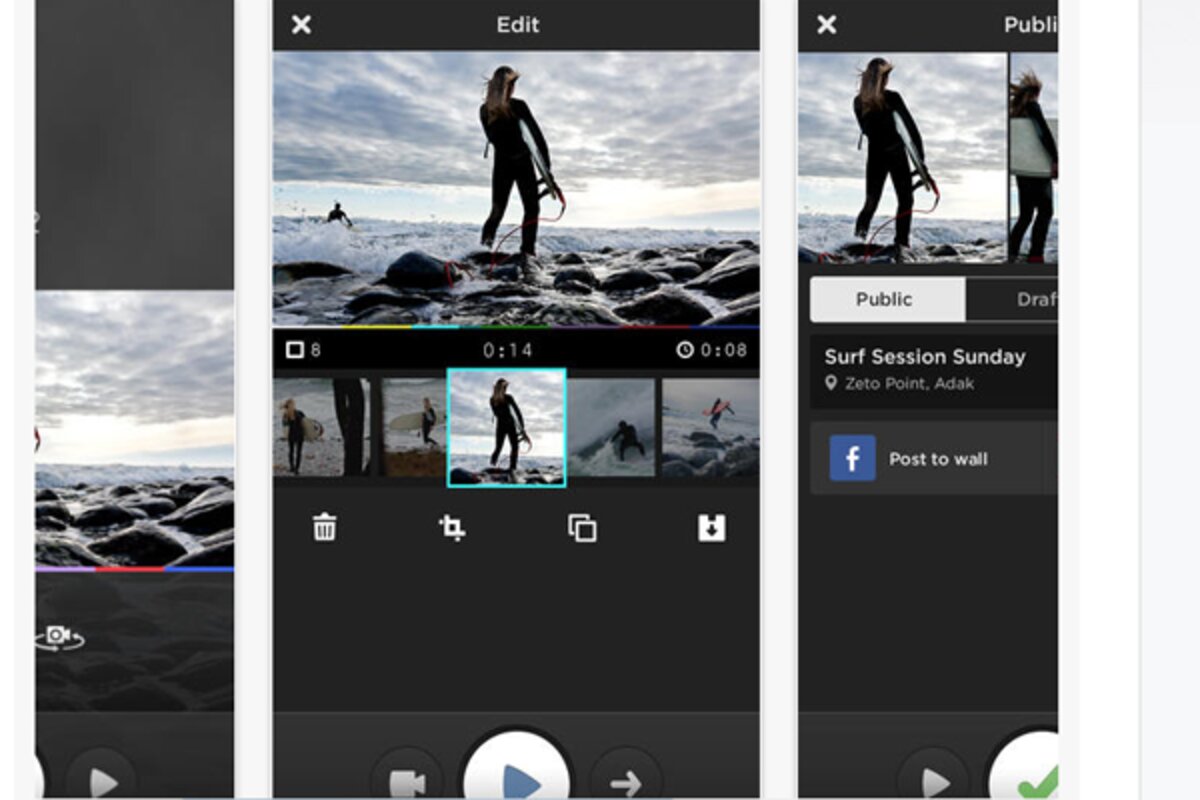
Task: Delete the selected clip with the trash icon
Action: pyautogui.click(x=324, y=527)
